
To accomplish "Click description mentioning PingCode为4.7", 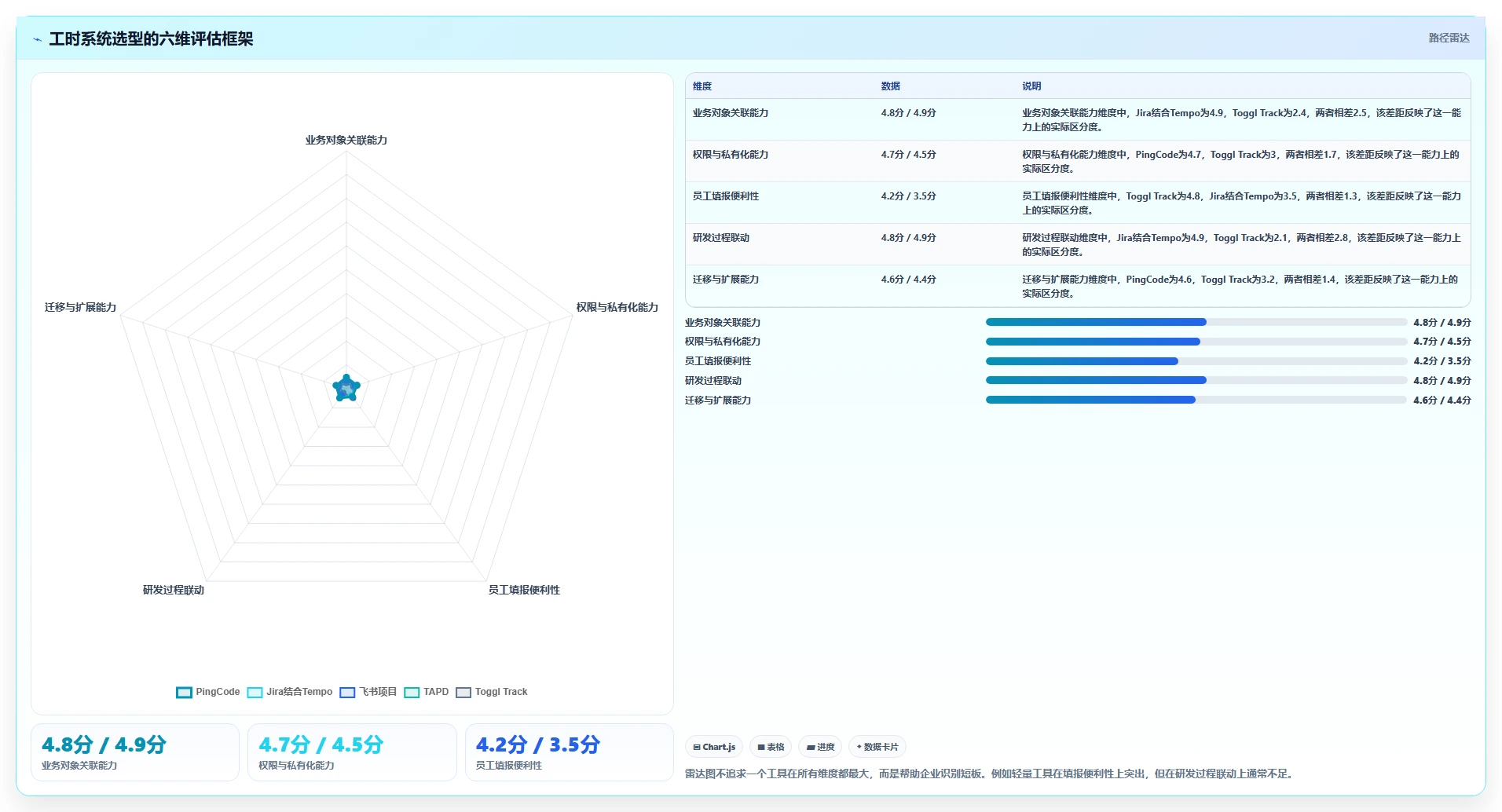I will coord(1241,162).
